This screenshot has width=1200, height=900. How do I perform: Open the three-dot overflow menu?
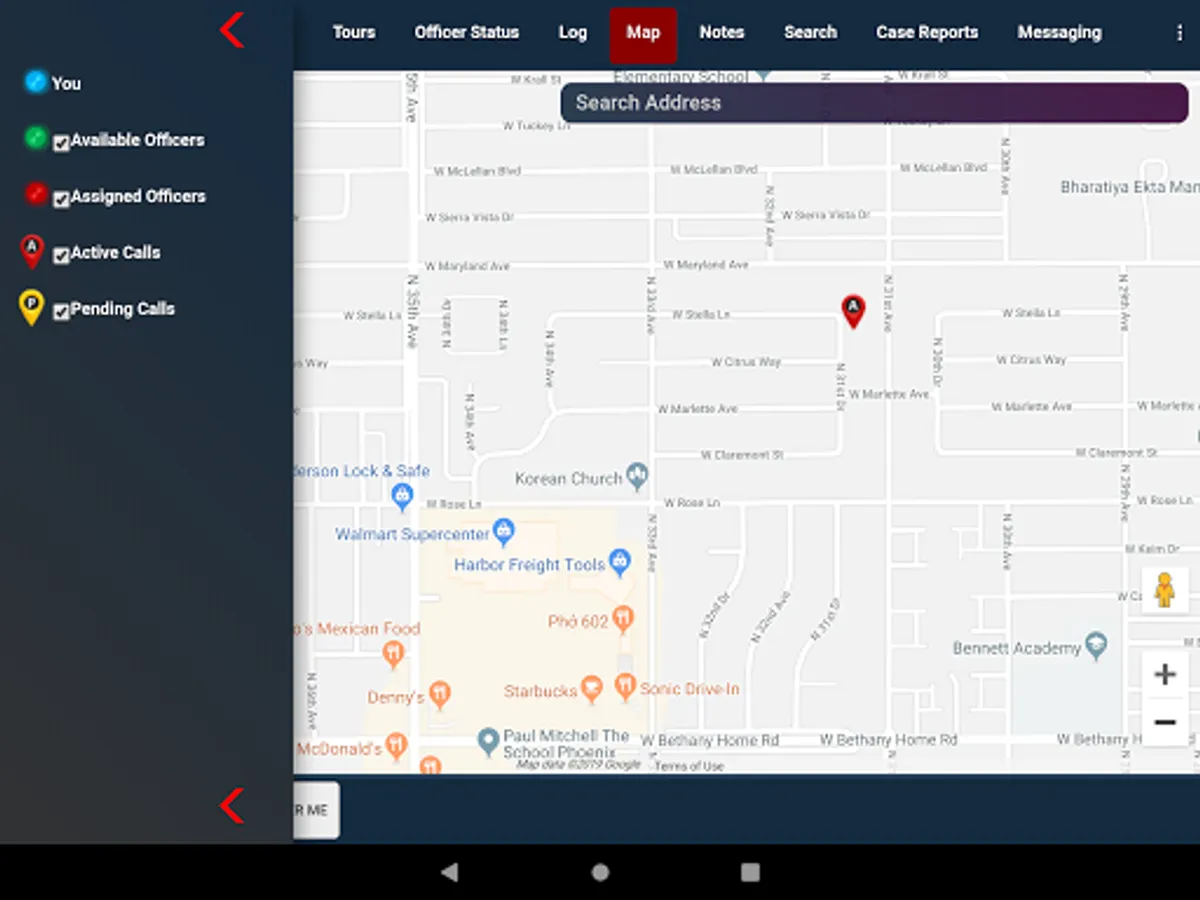click(1180, 33)
